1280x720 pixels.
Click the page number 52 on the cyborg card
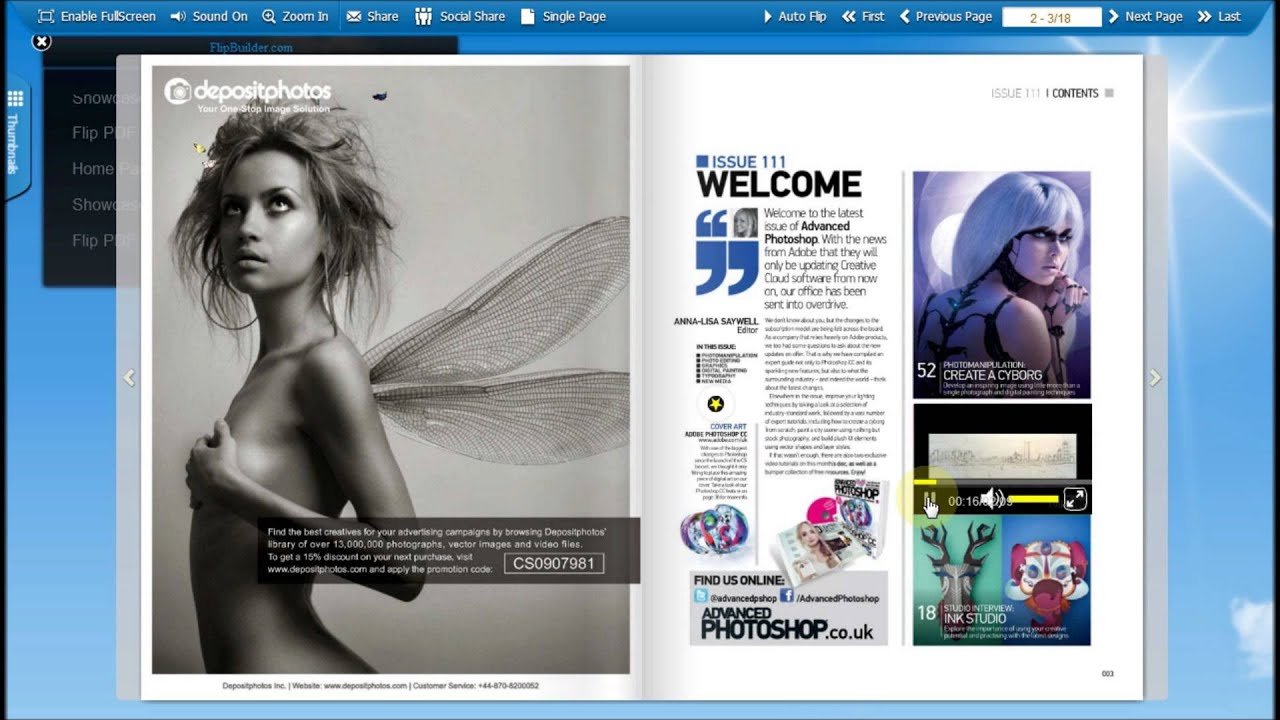(926, 370)
